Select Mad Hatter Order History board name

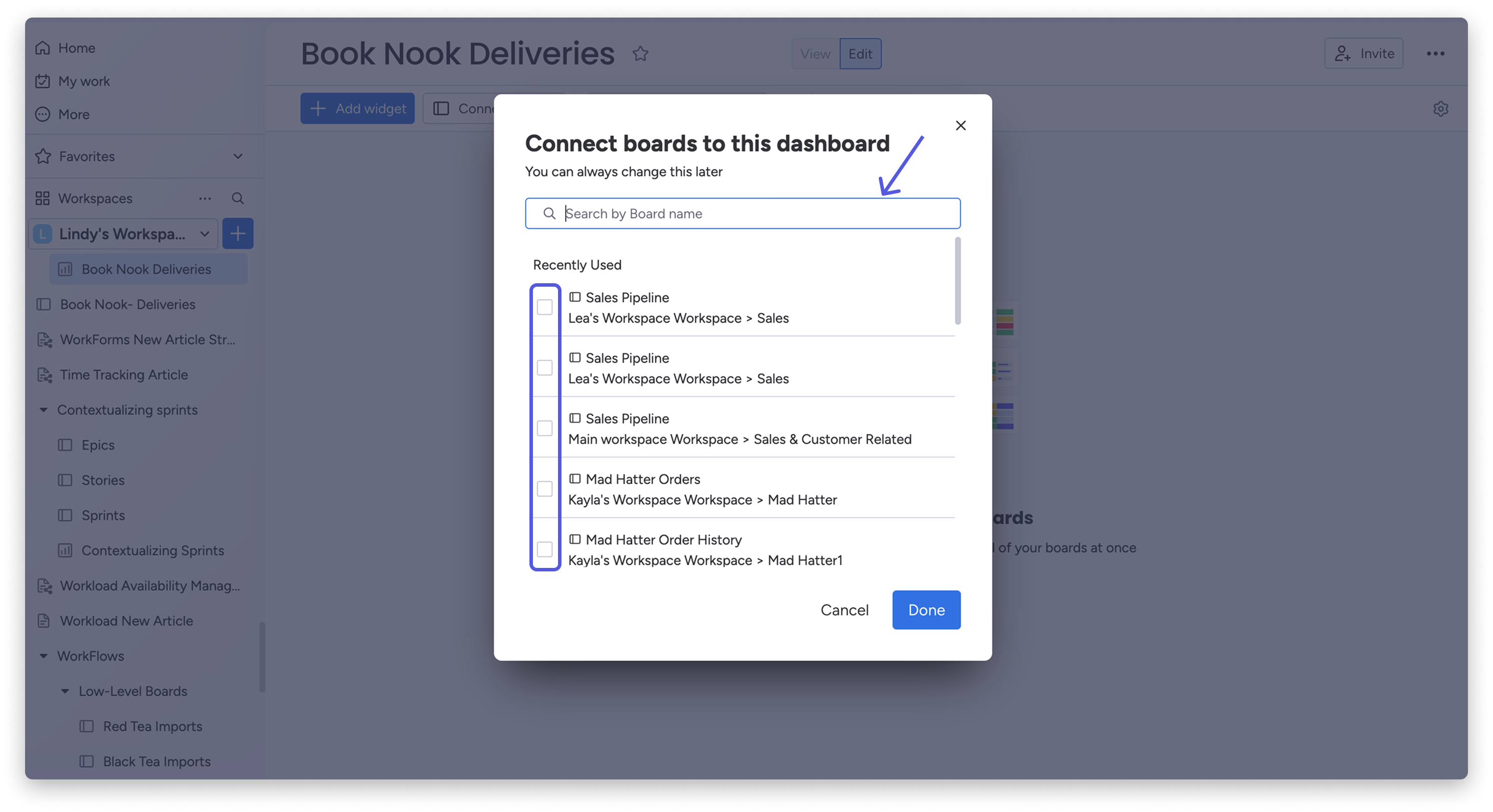tap(664, 540)
